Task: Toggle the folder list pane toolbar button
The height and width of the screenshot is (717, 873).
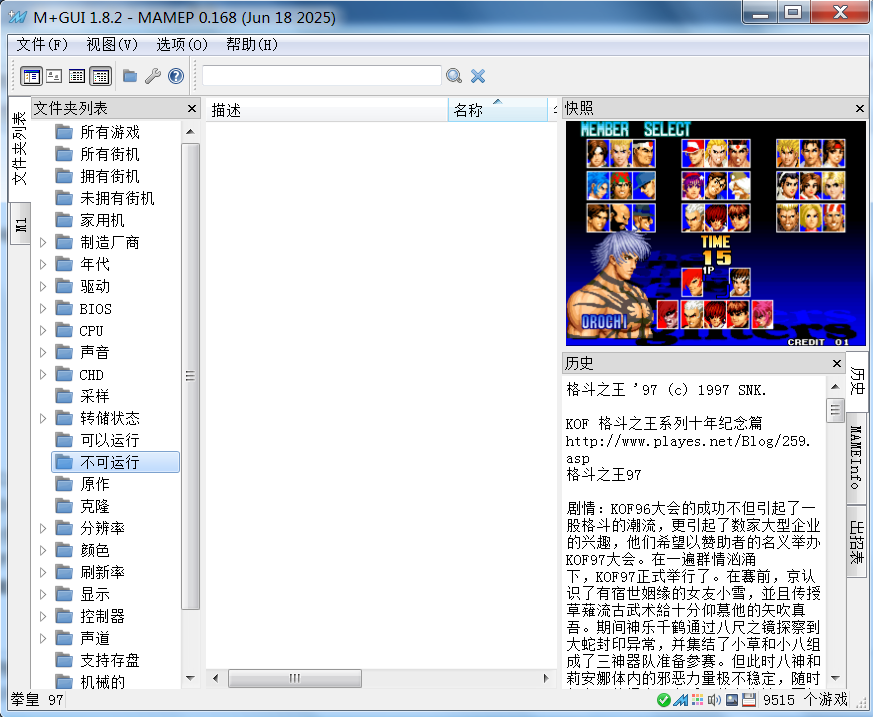Action: pos(31,76)
